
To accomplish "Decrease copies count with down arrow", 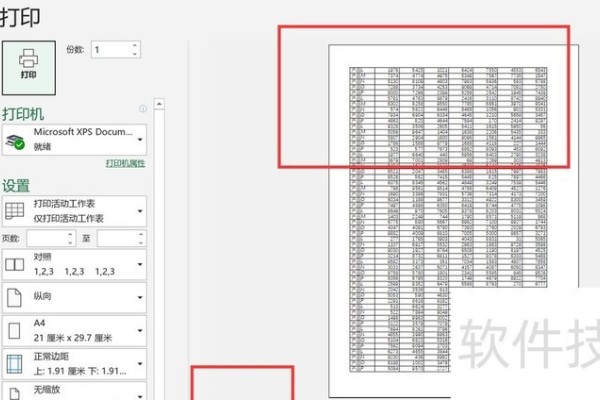I will 135,54.
